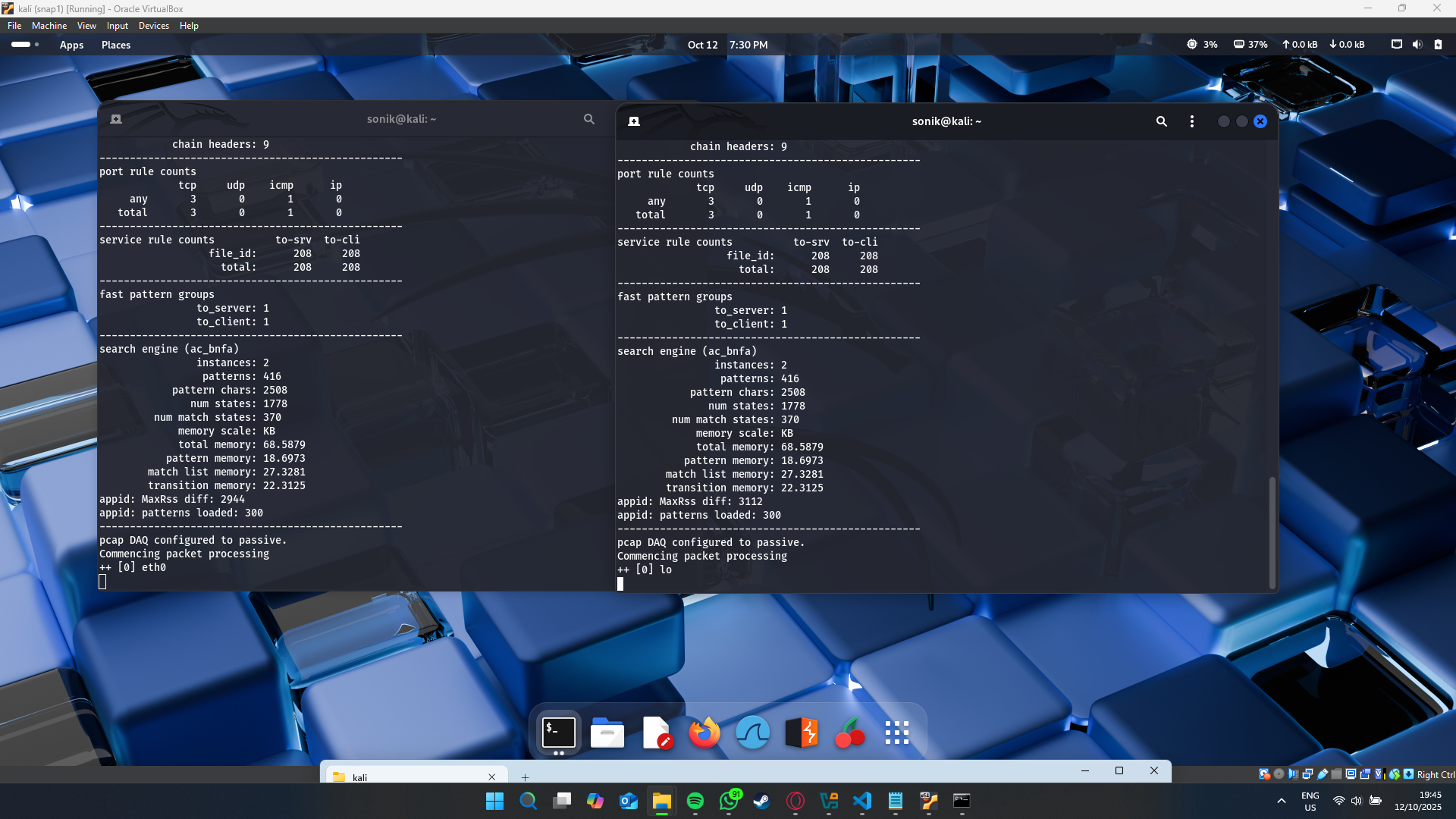The height and width of the screenshot is (819, 1456).
Task: Click VirtualBox hard disk activity icon
Action: (1264, 774)
